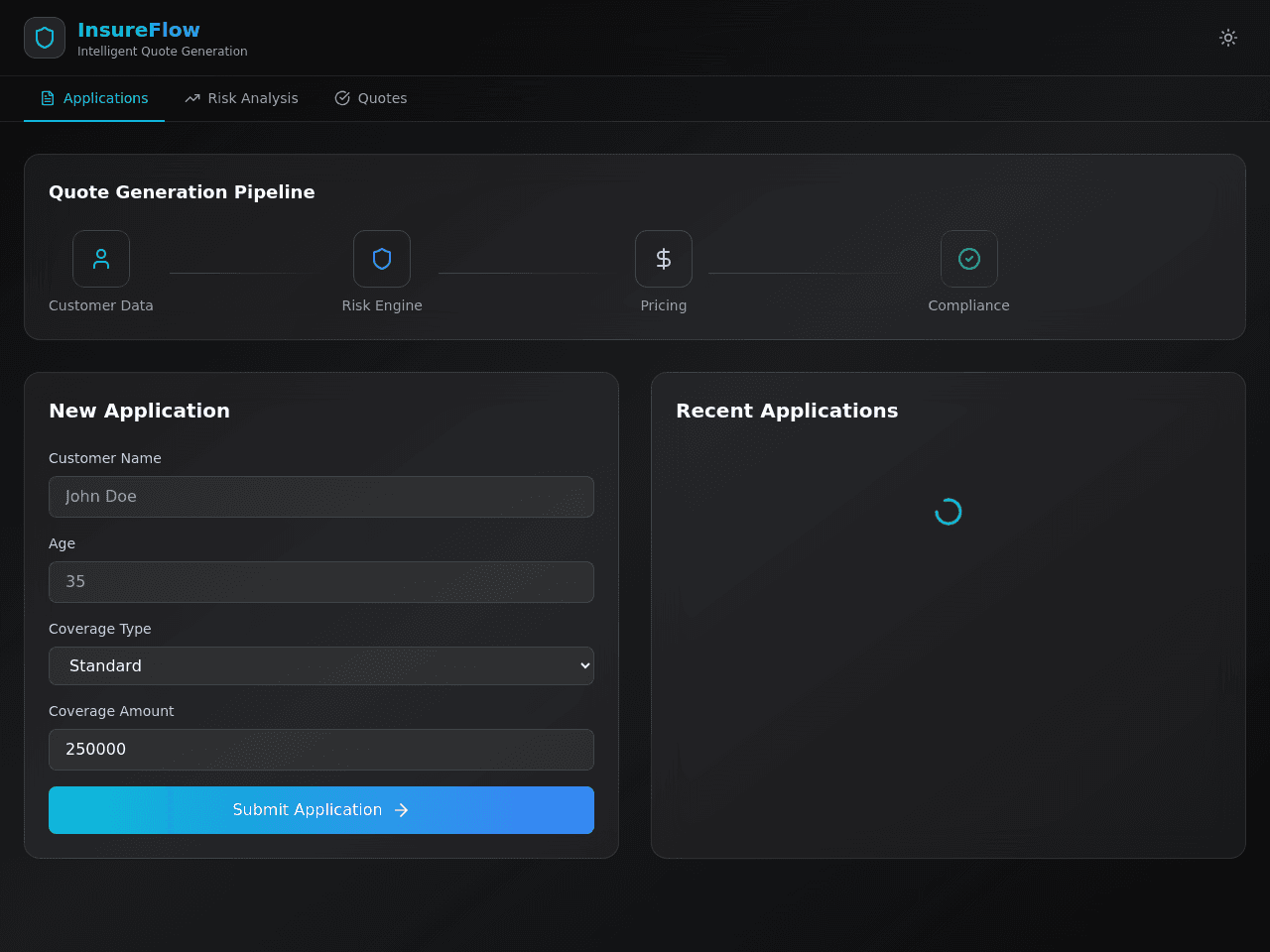Focus the Age input field
This screenshot has width=1270, height=952.
point(321,582)
